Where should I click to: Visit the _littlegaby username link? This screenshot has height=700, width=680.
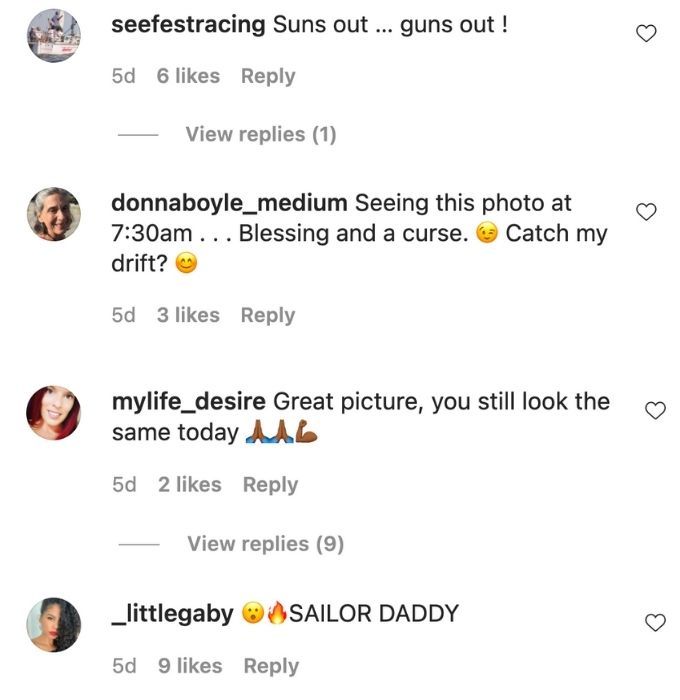(x=172, y=613)
